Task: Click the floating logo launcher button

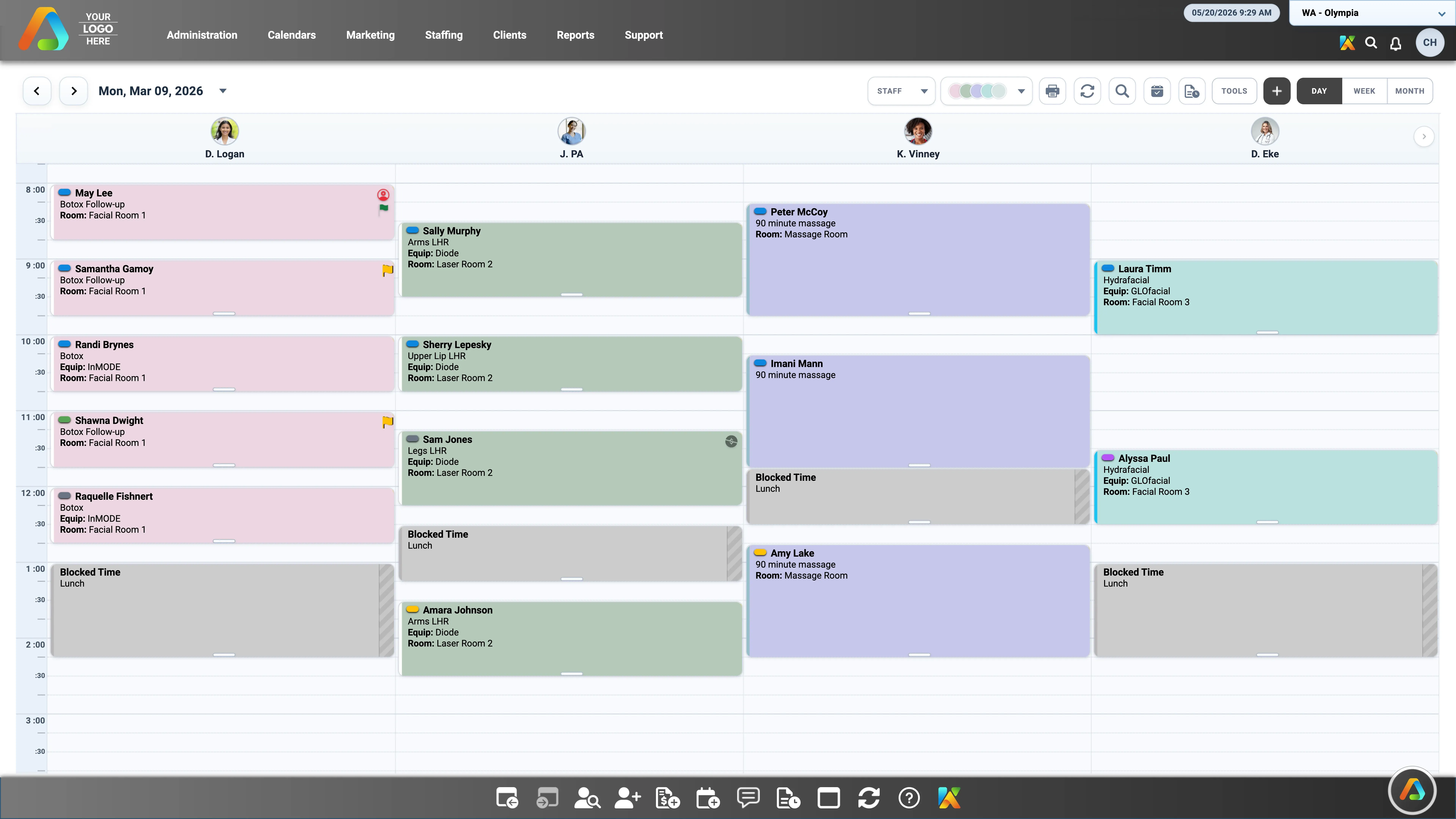Action: tap(1412, 790)
